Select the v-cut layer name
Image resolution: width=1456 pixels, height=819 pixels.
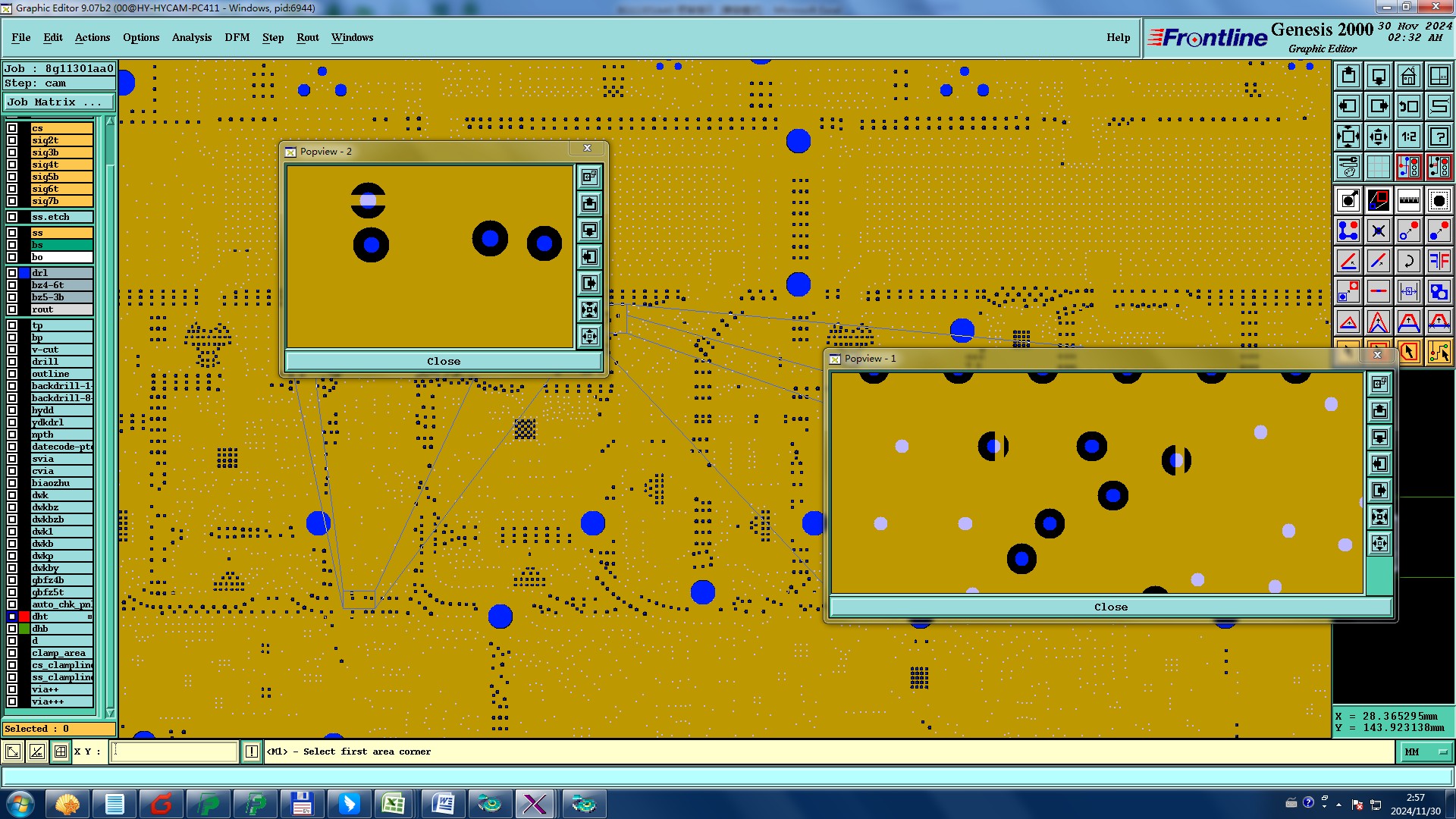[61, 350]
